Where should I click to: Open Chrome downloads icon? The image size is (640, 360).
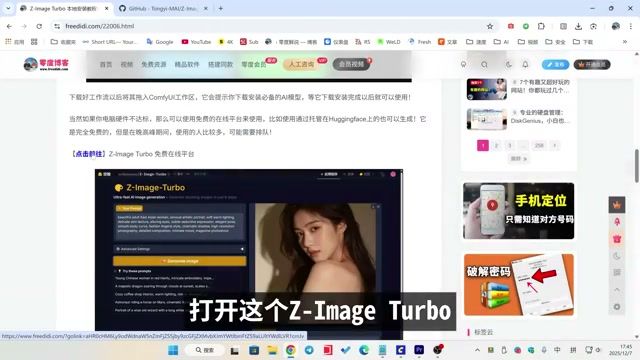(x=578, y=26)
